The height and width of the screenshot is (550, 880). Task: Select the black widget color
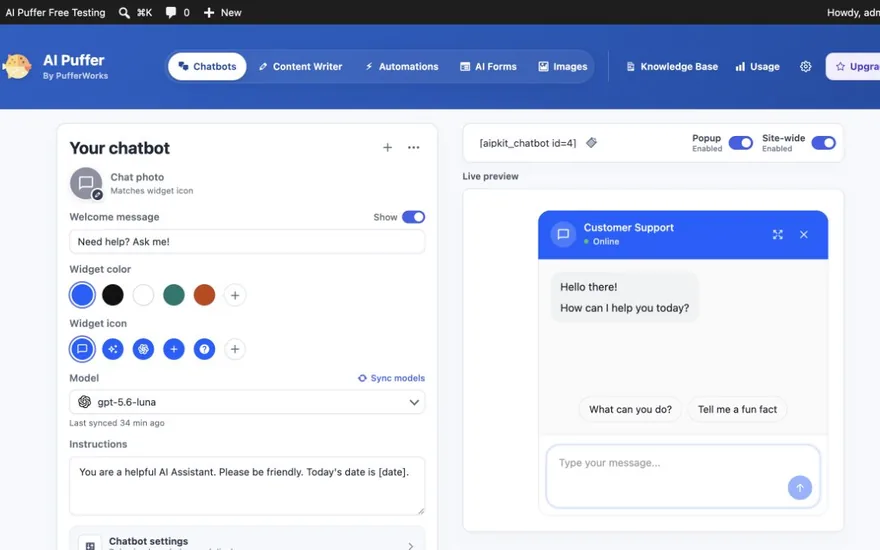point(113,295)
